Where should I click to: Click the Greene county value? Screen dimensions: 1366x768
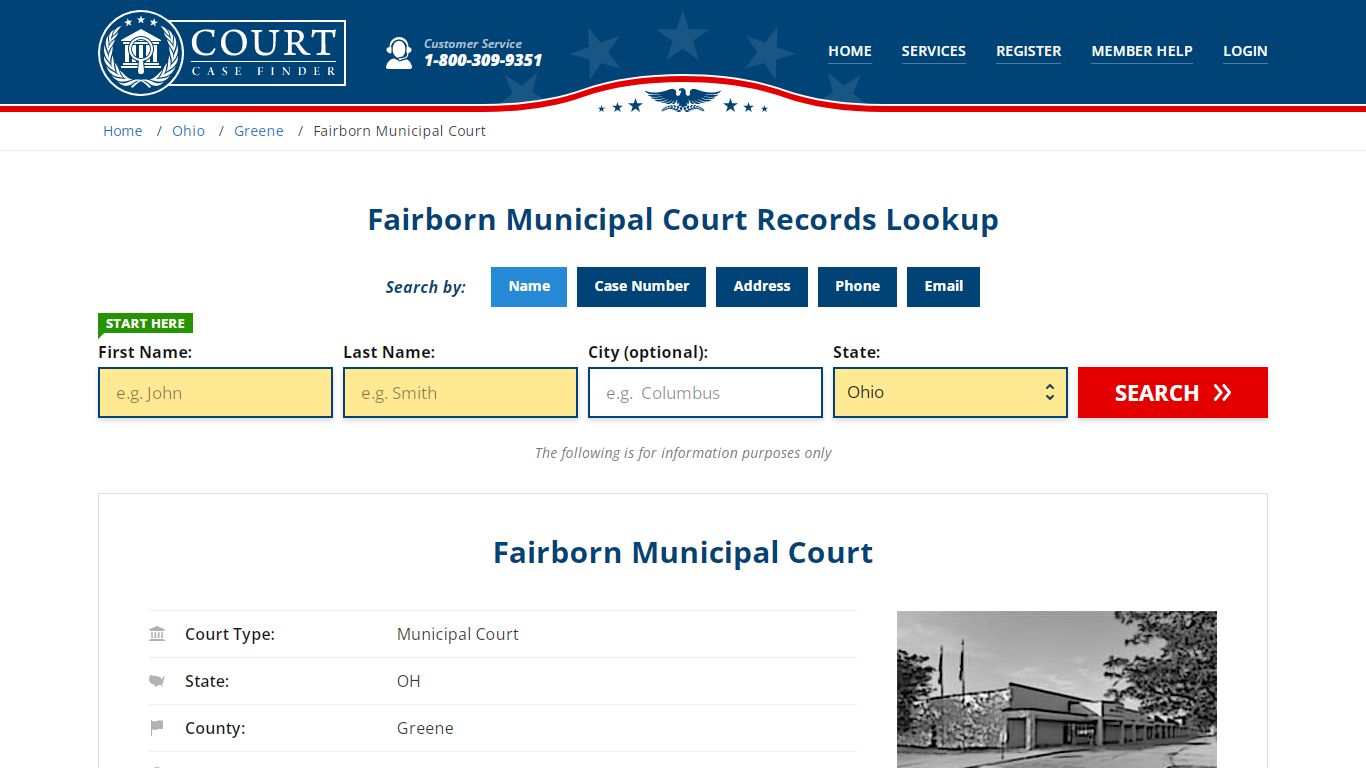(425, 728)
